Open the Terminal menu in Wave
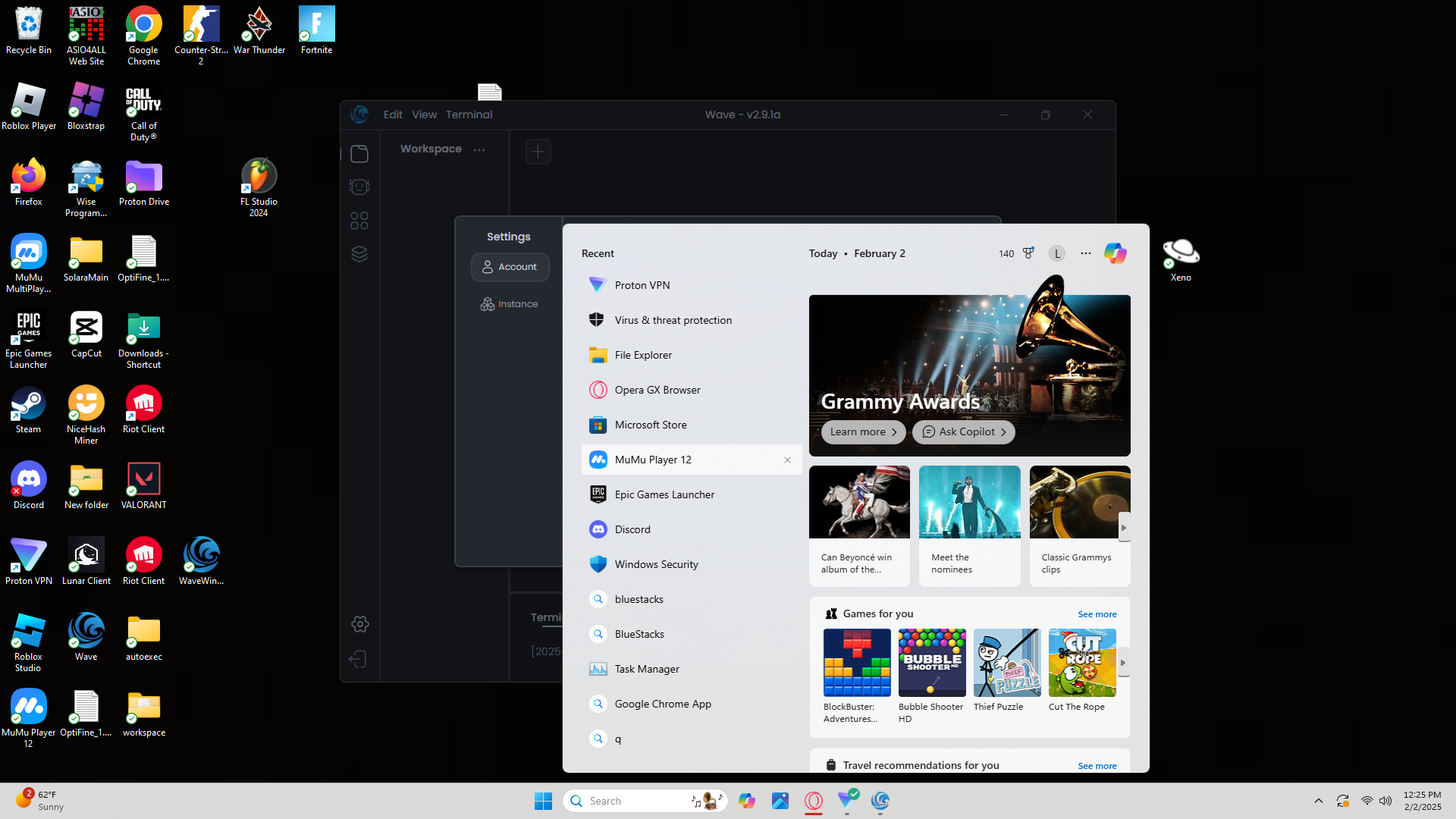The image size is (1456, 819). coord(469,115)
